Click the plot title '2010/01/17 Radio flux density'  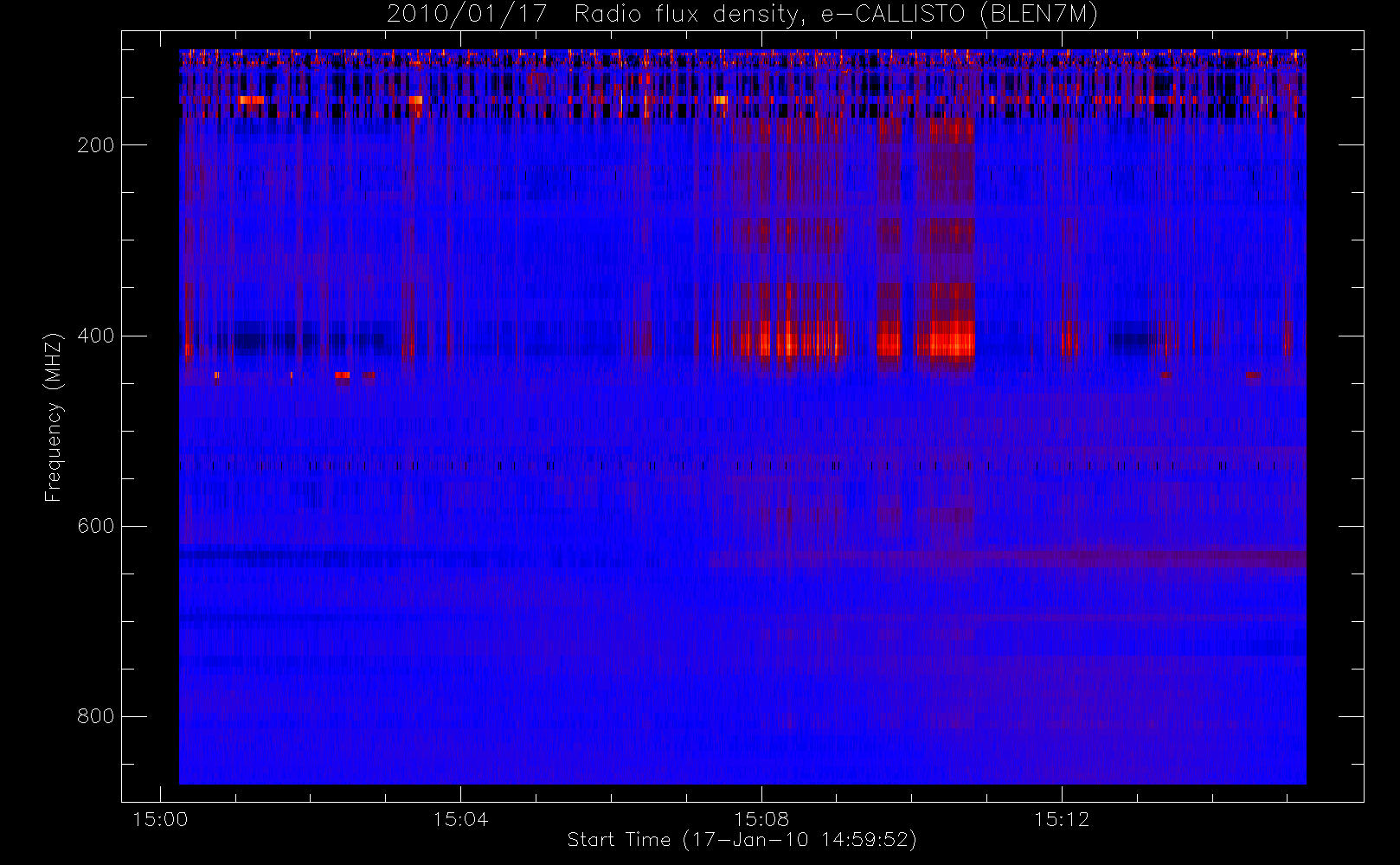(x=742, y=15)
